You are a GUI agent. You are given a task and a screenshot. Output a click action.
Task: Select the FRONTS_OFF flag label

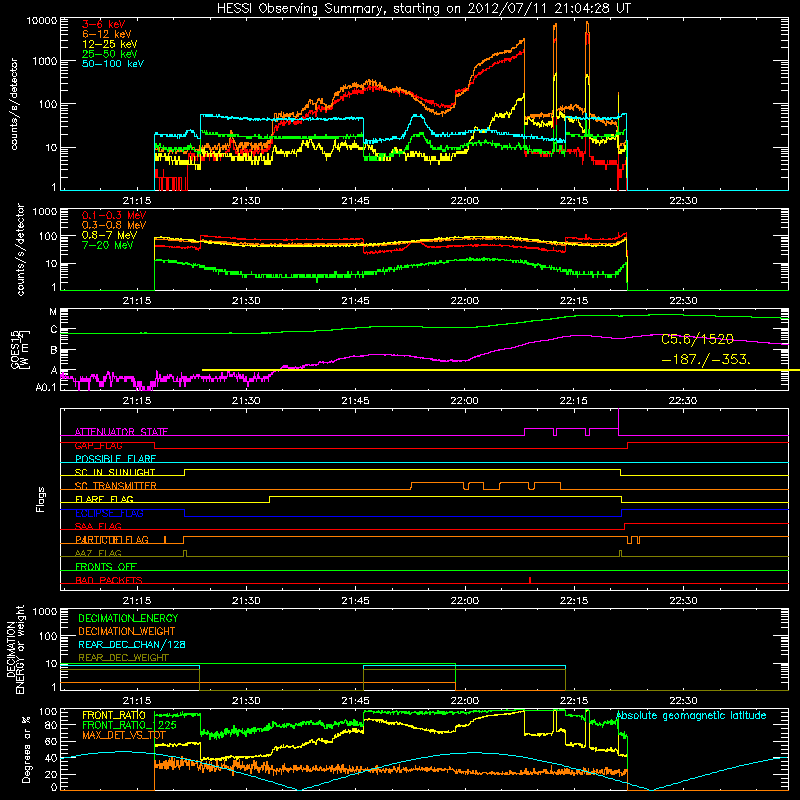pos(106,567)
